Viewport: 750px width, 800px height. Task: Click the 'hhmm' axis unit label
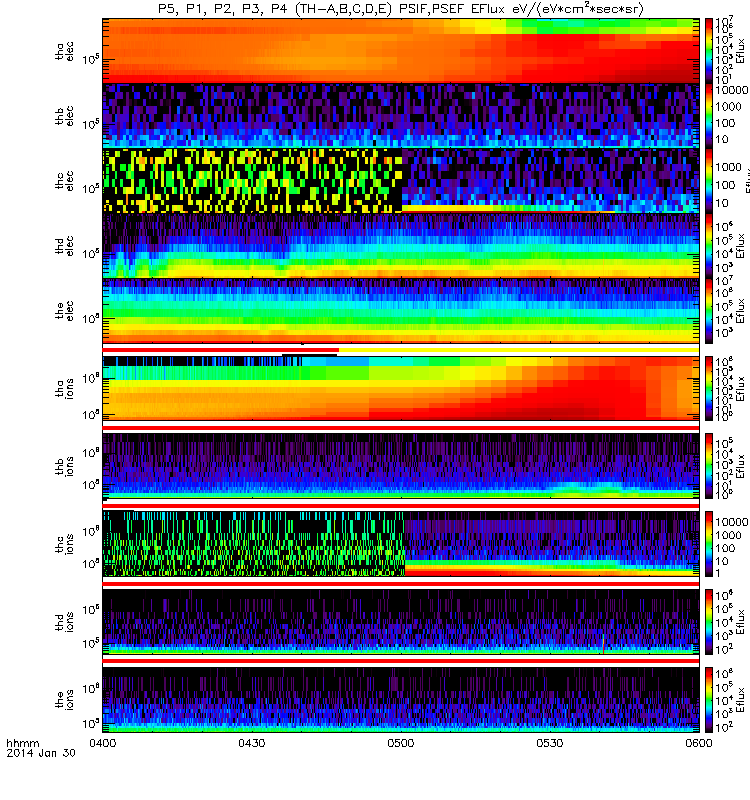pyautogui.click(x=23, y=743)
